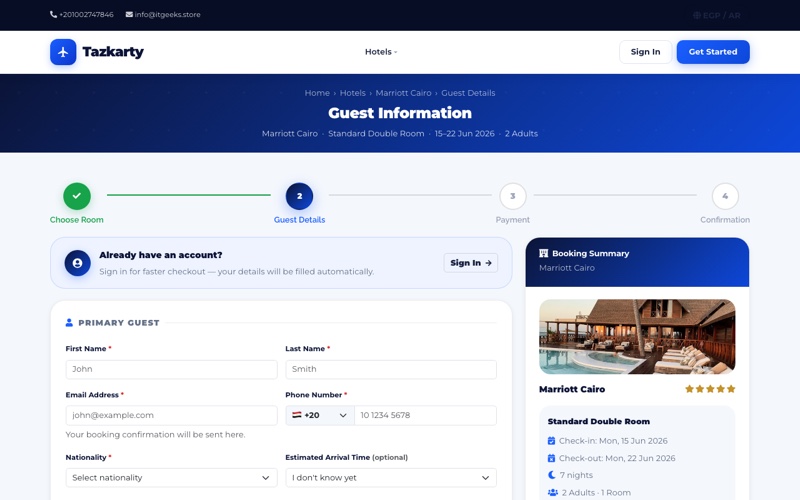The width and height of the screenshot is (800, 500).
Task: Select step 2 Guest Details circle
Action: click(x=299, y=196)
